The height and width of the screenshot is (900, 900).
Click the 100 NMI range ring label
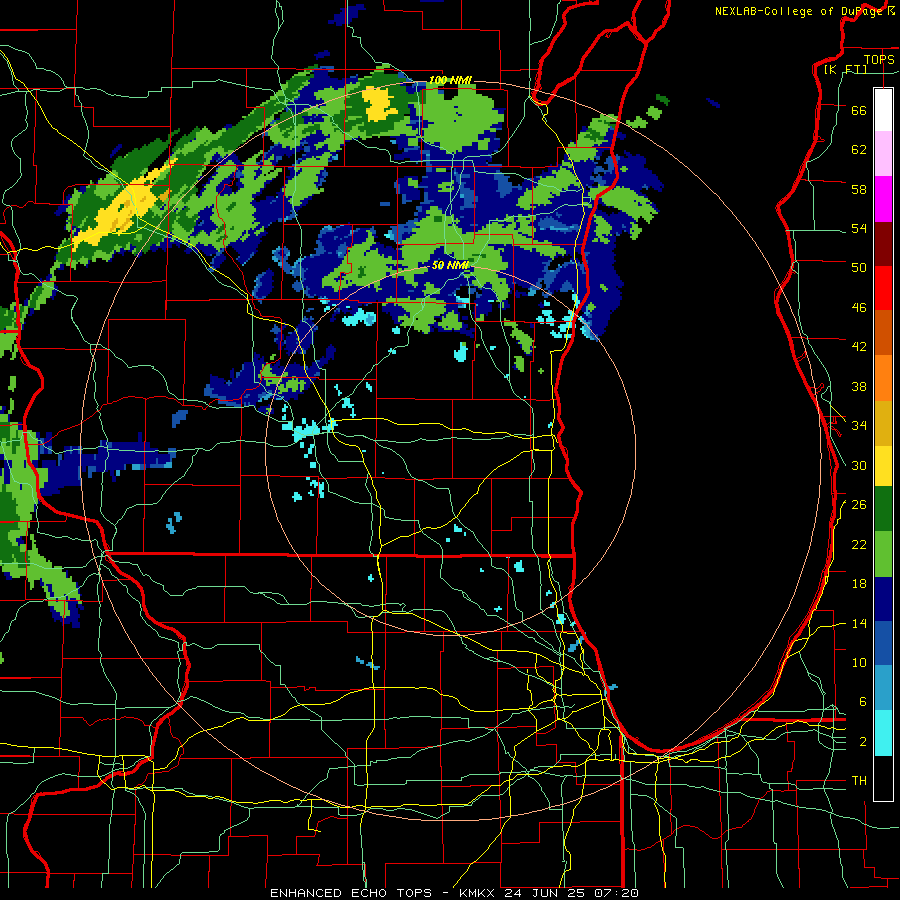point(451,80)
